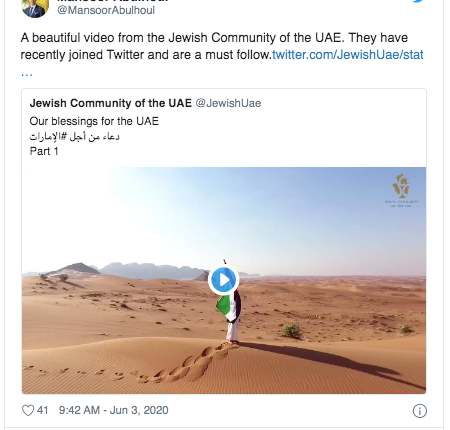The image size is (450, 430).
Task: Click the Twitter bird logo
Action: (418, 1)
